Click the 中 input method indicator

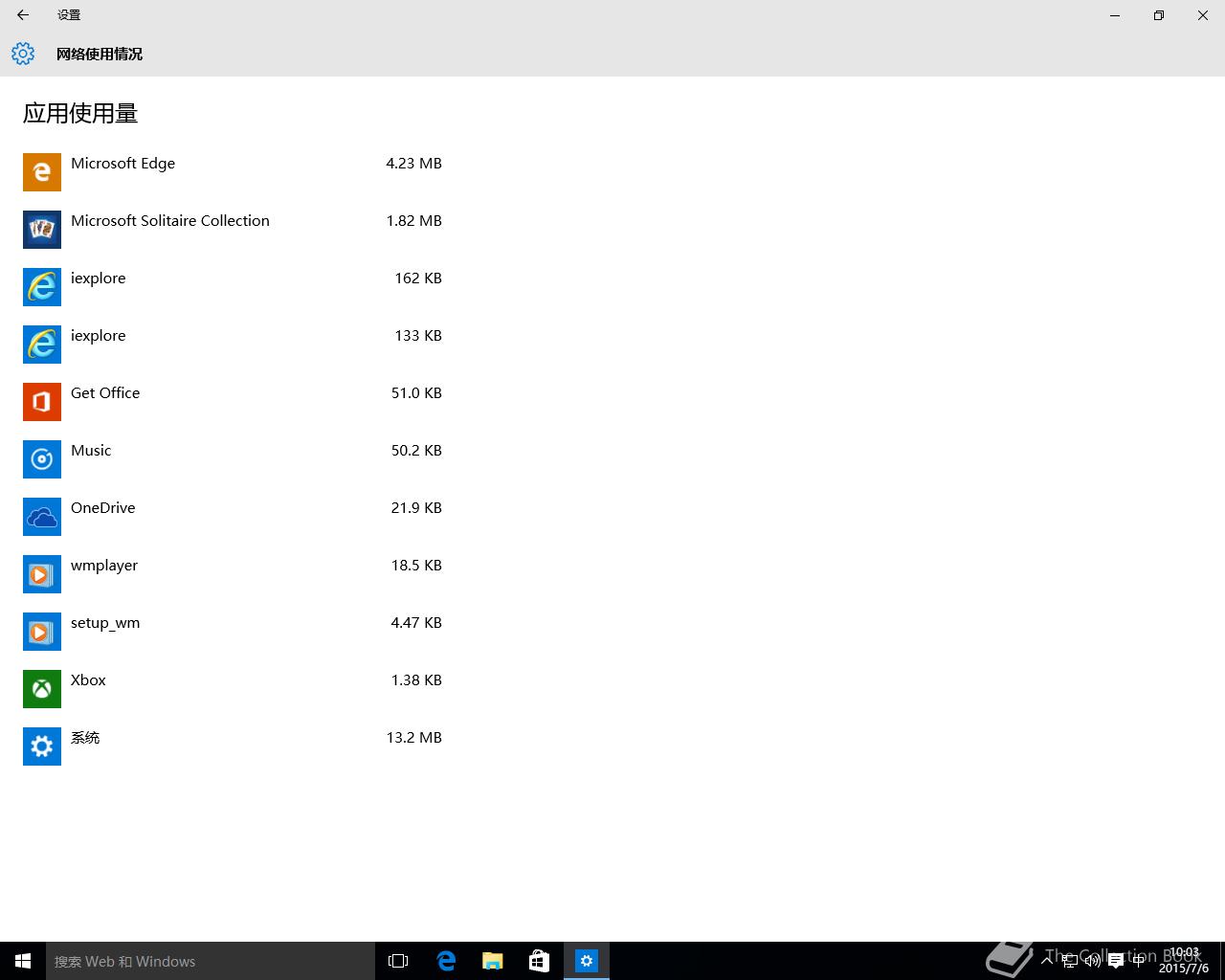pos(1139,961)
